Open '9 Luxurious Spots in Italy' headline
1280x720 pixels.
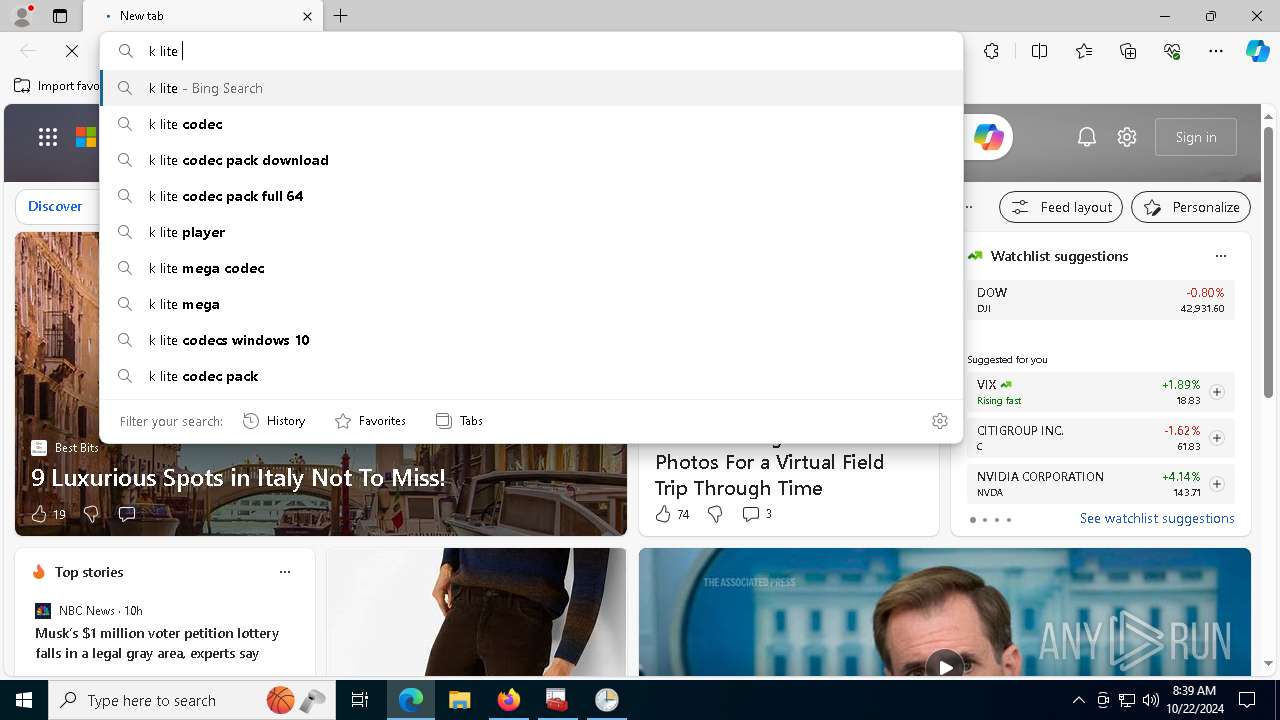(238, 478)
